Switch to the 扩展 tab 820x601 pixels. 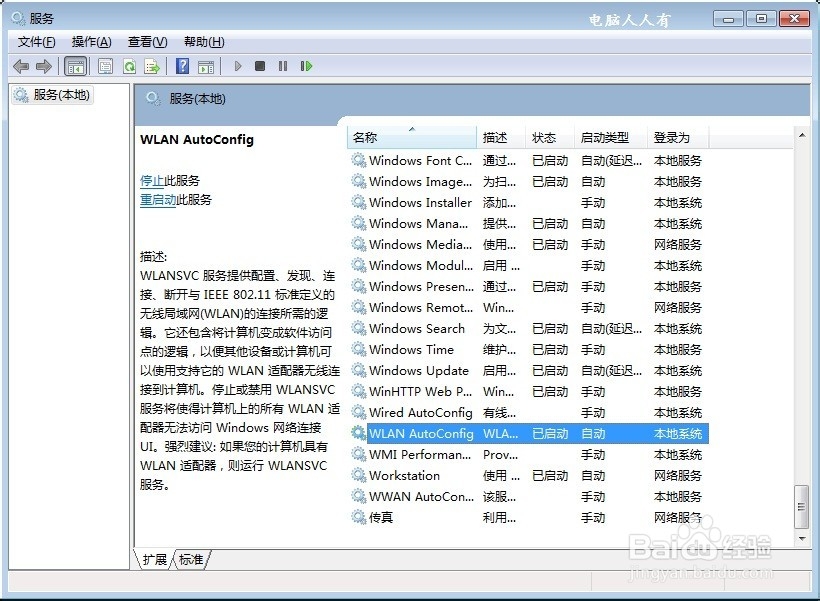154,560
